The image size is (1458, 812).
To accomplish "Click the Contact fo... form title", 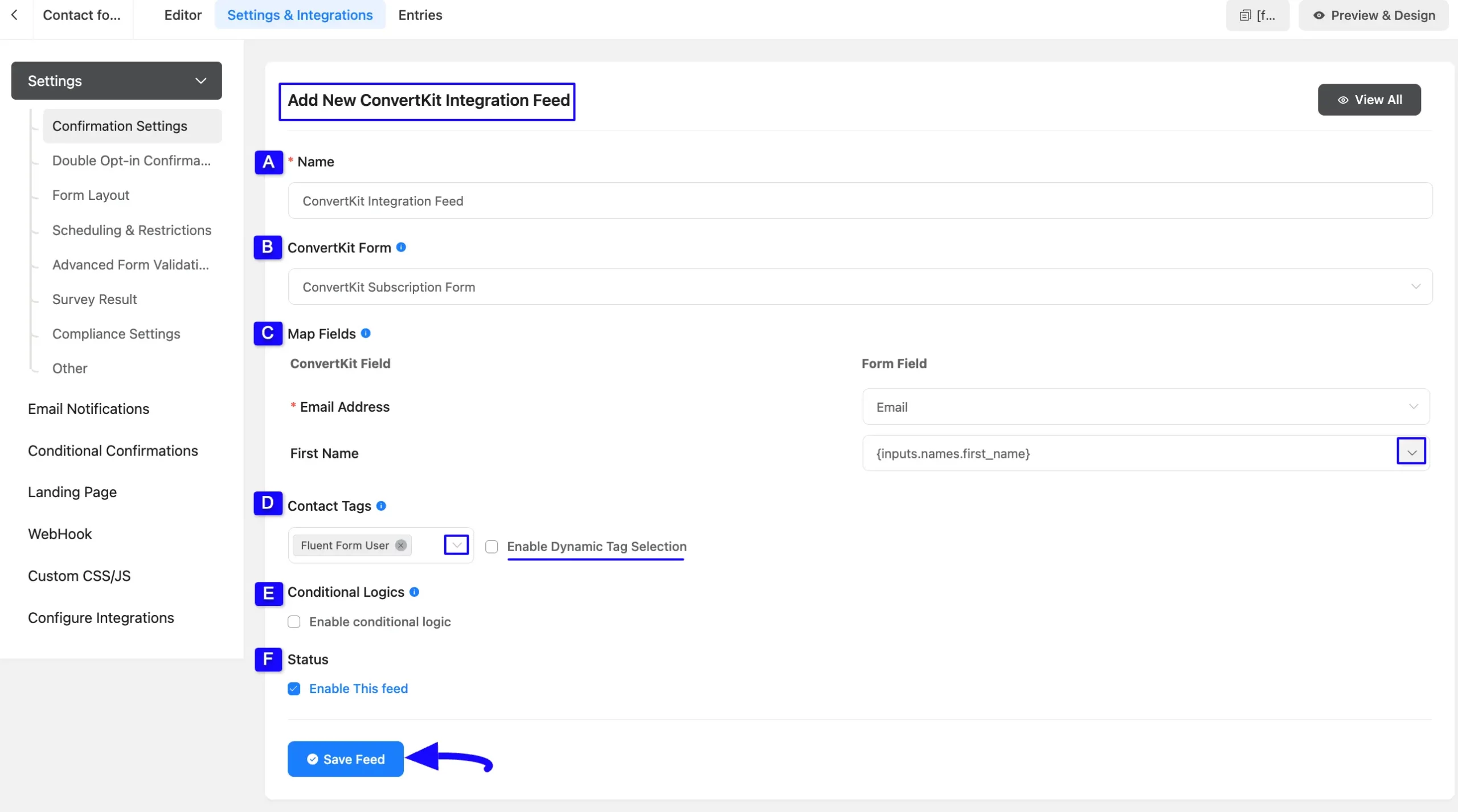I will point(82,15).
